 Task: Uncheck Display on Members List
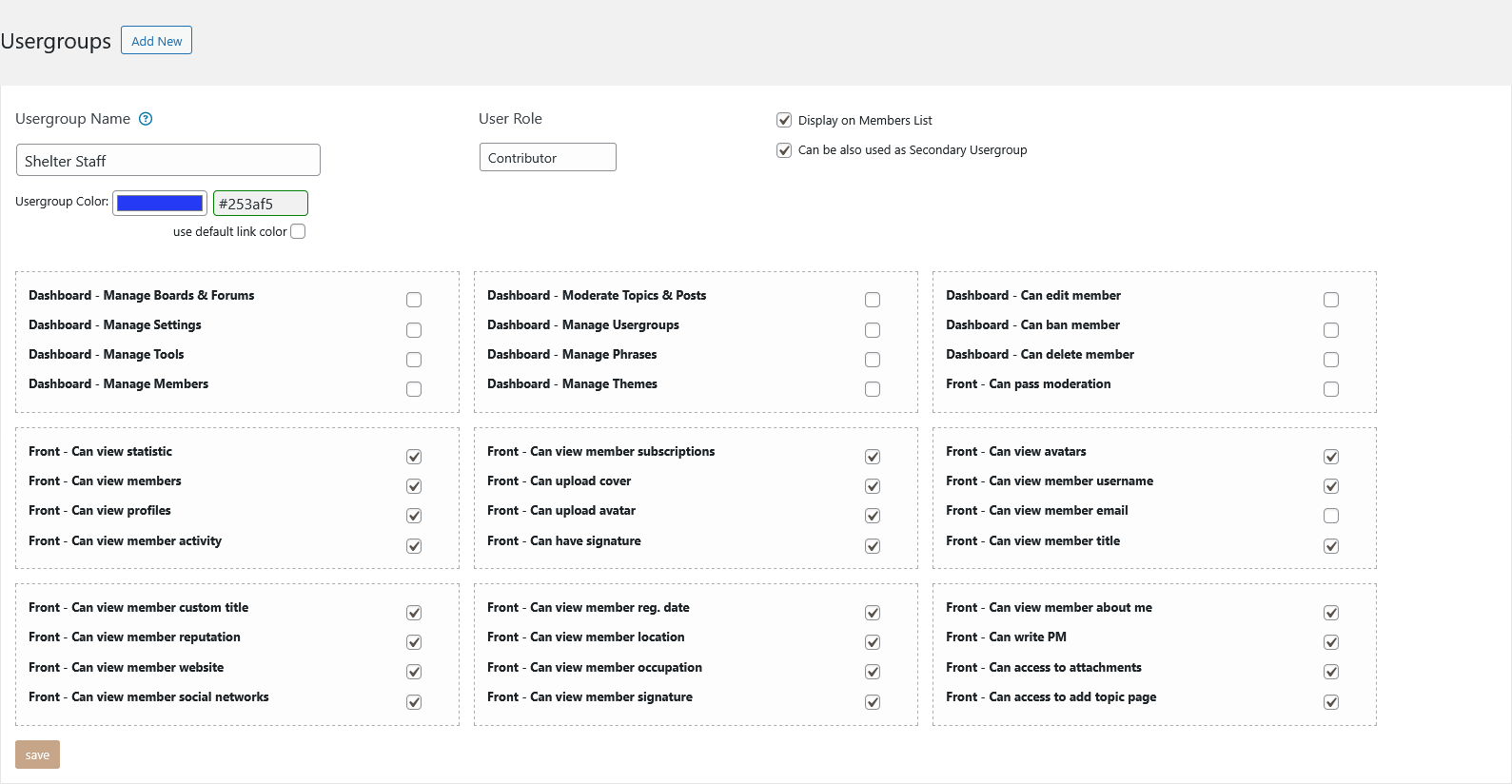(784, 120)
